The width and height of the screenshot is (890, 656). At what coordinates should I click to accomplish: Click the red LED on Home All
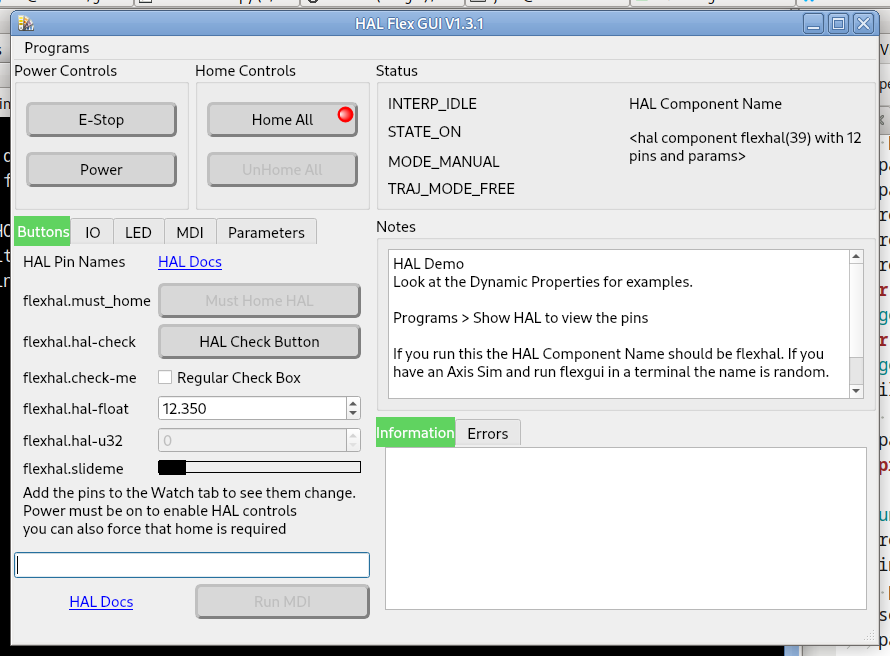pyautogui.click(x=345, y=115)
